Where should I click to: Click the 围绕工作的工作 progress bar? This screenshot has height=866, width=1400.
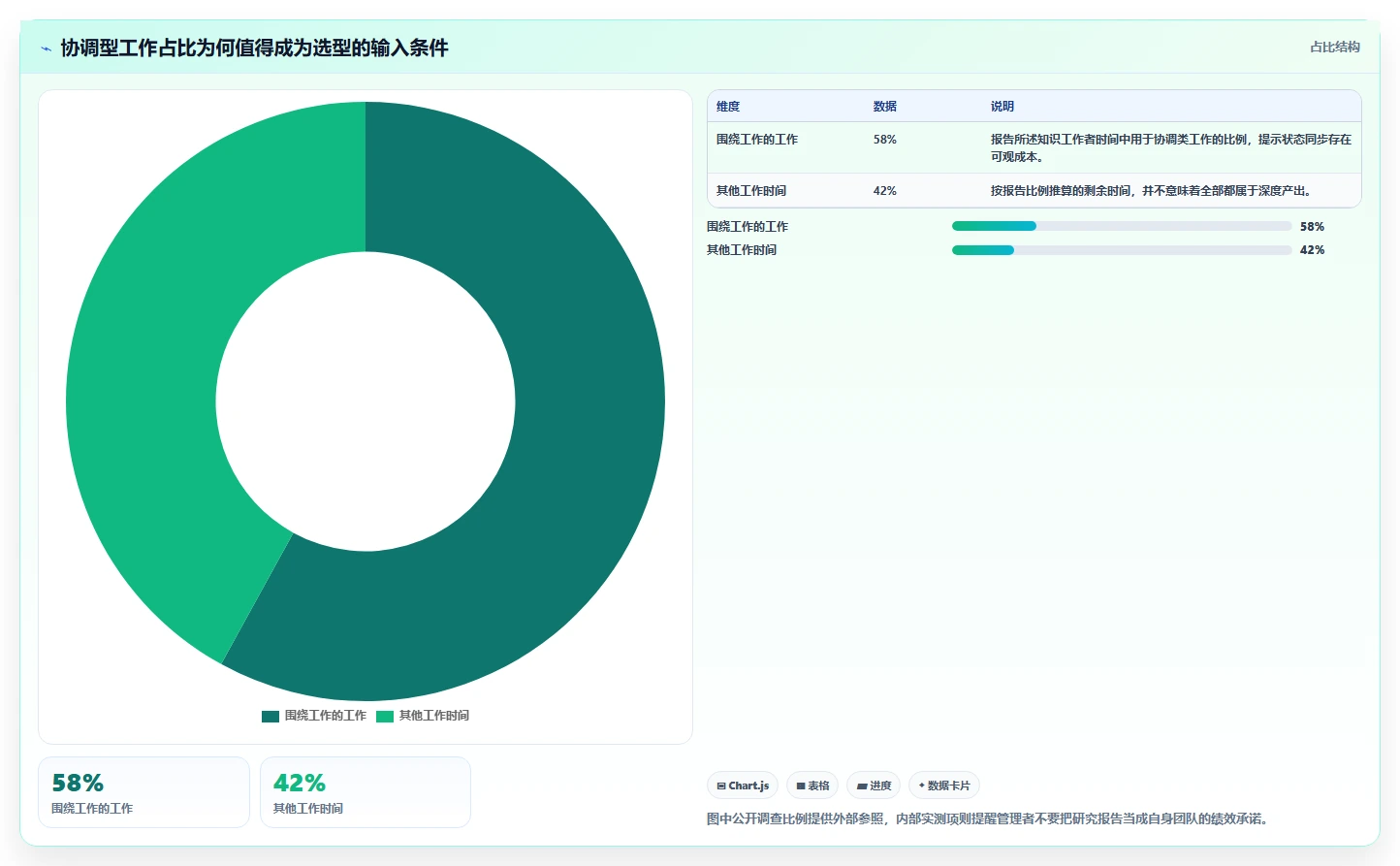pos(1122,226)
